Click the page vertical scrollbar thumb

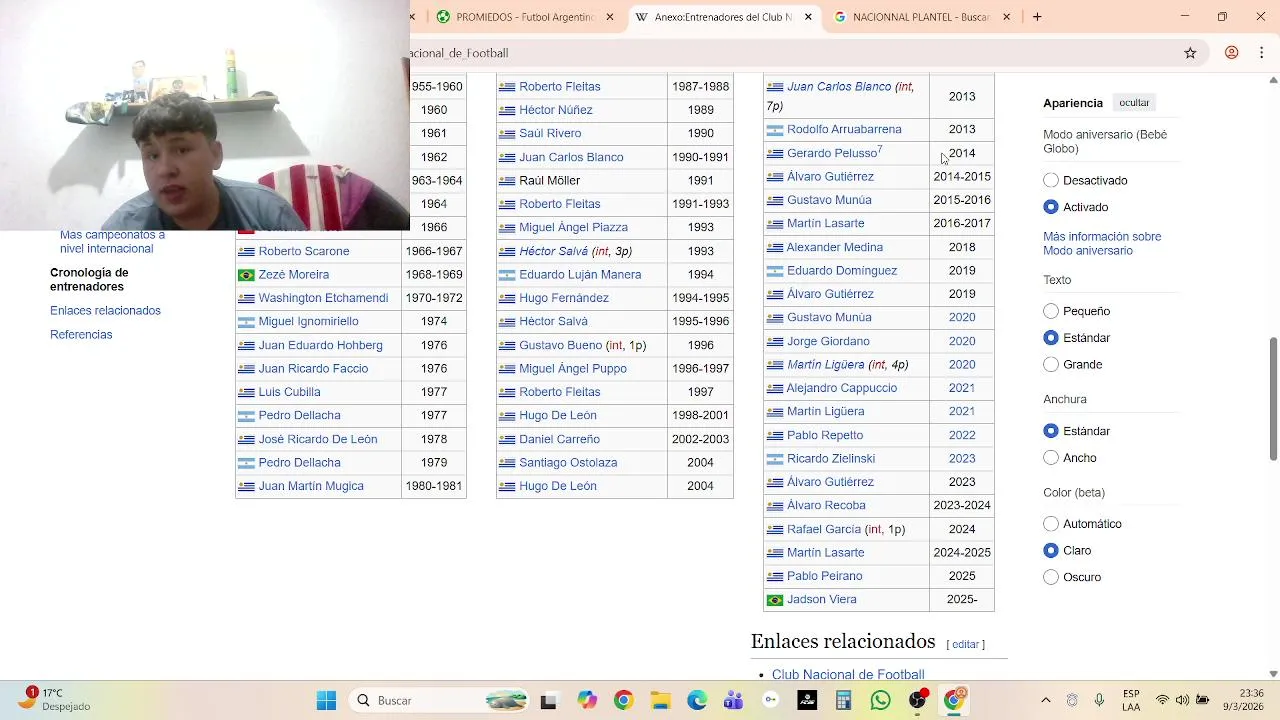point(1273,400)
